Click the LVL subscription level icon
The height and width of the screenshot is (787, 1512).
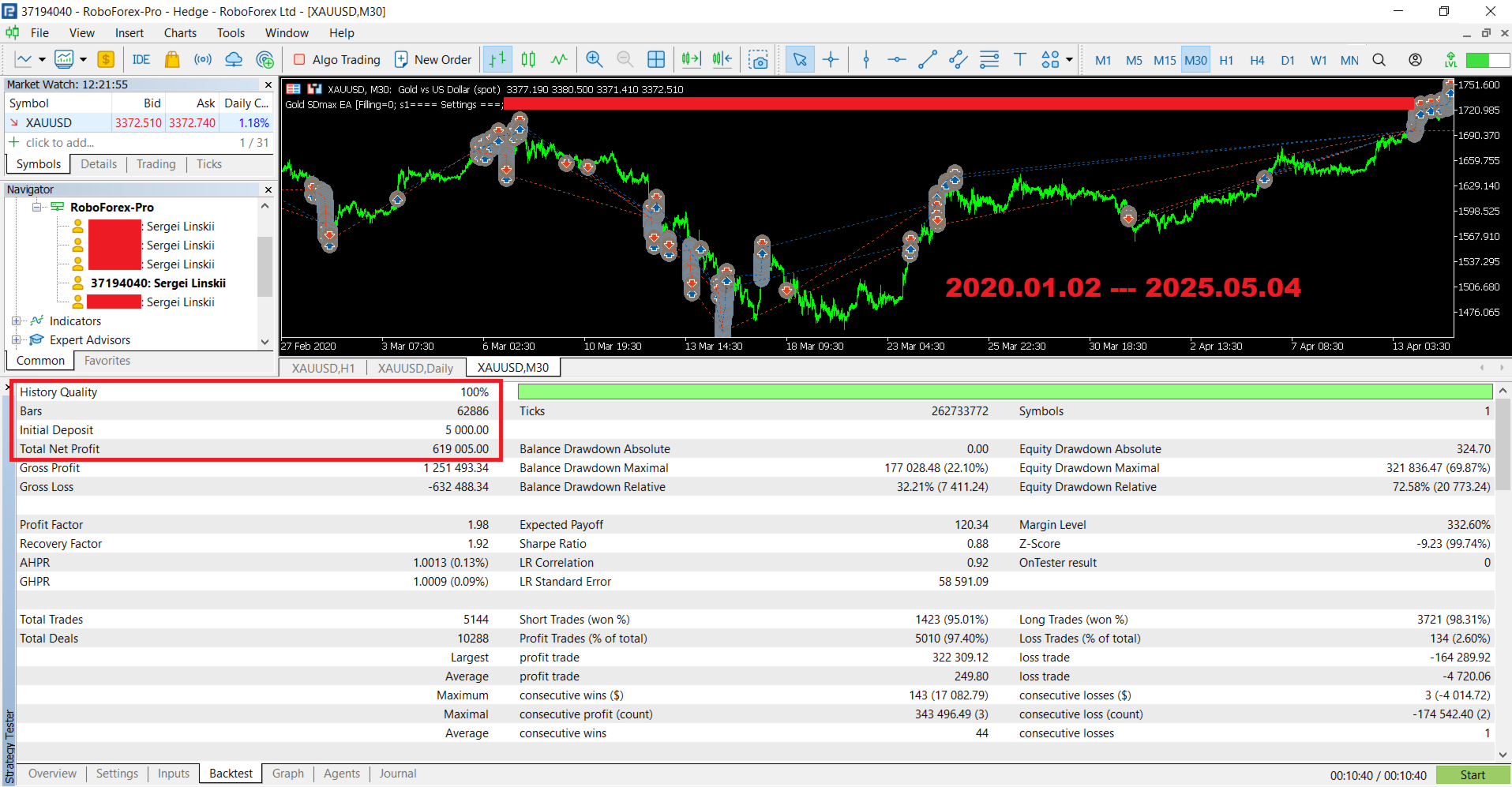tap(1450, 60)
